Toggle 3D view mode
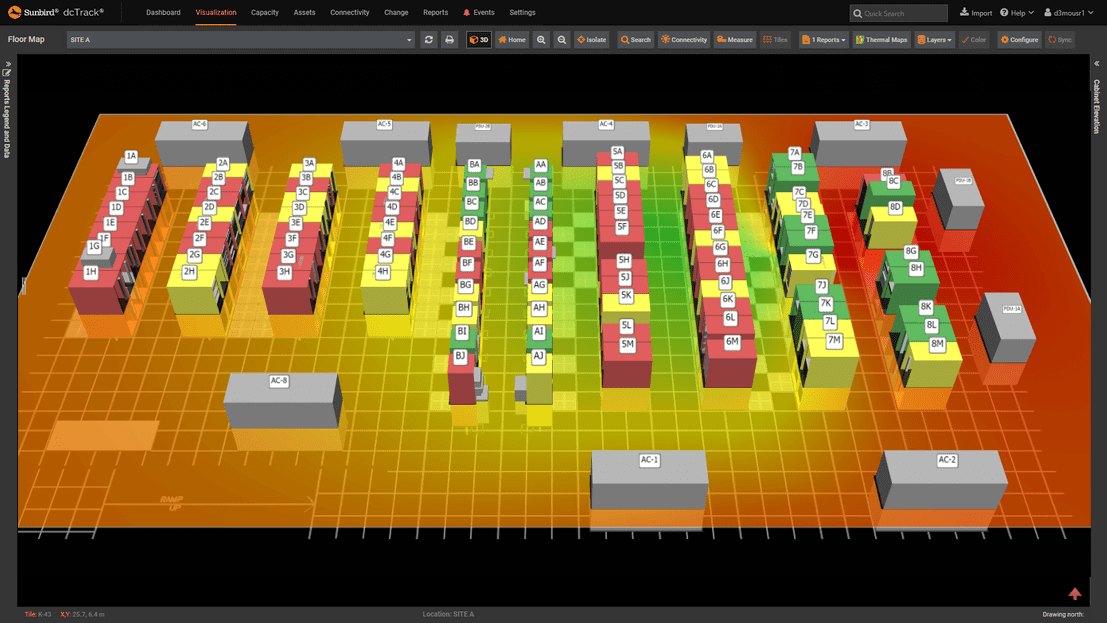1107x623 pixels. [x=479, y=39]
